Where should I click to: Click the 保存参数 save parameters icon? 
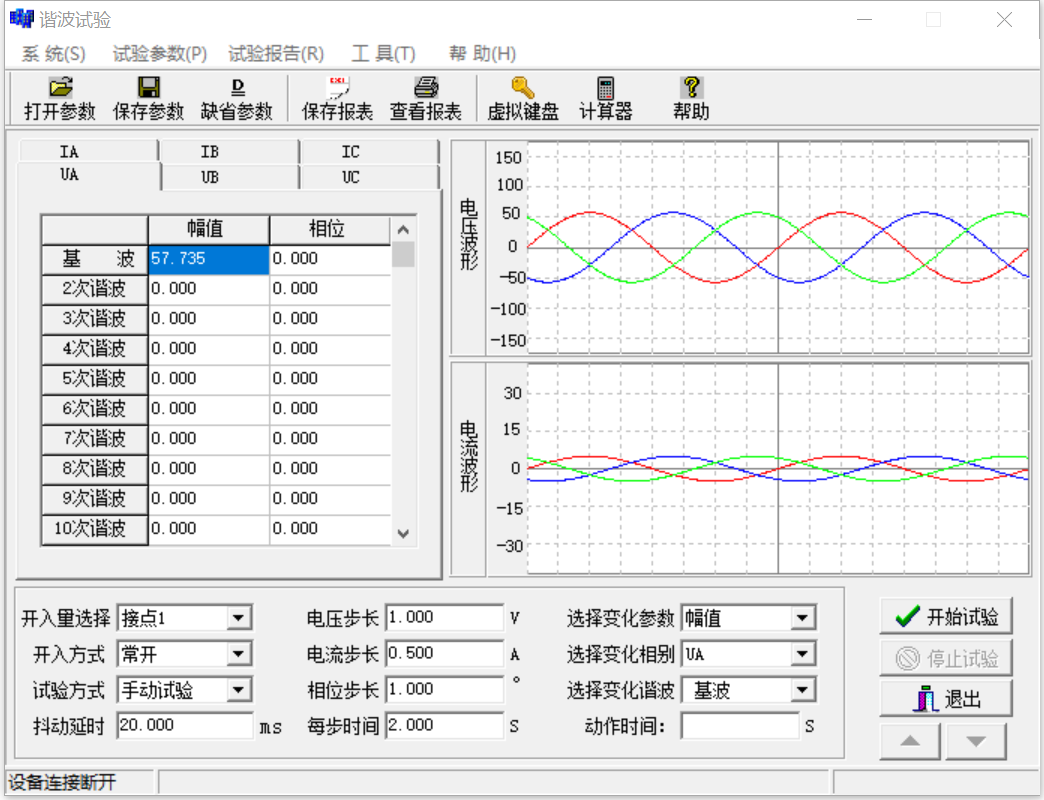pos(148,98)
